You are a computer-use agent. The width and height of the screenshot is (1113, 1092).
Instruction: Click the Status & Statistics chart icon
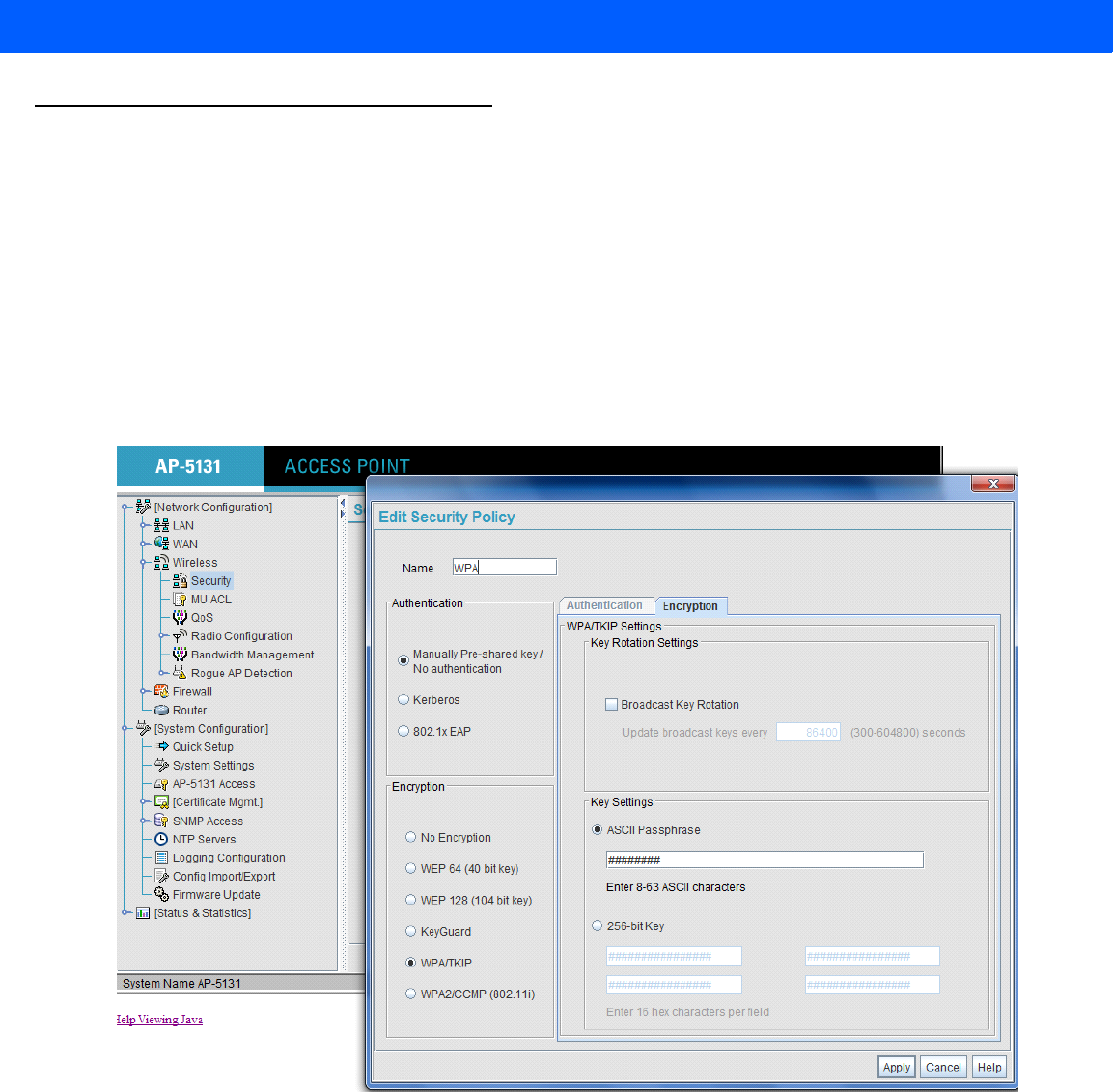[x=143, y=913]
